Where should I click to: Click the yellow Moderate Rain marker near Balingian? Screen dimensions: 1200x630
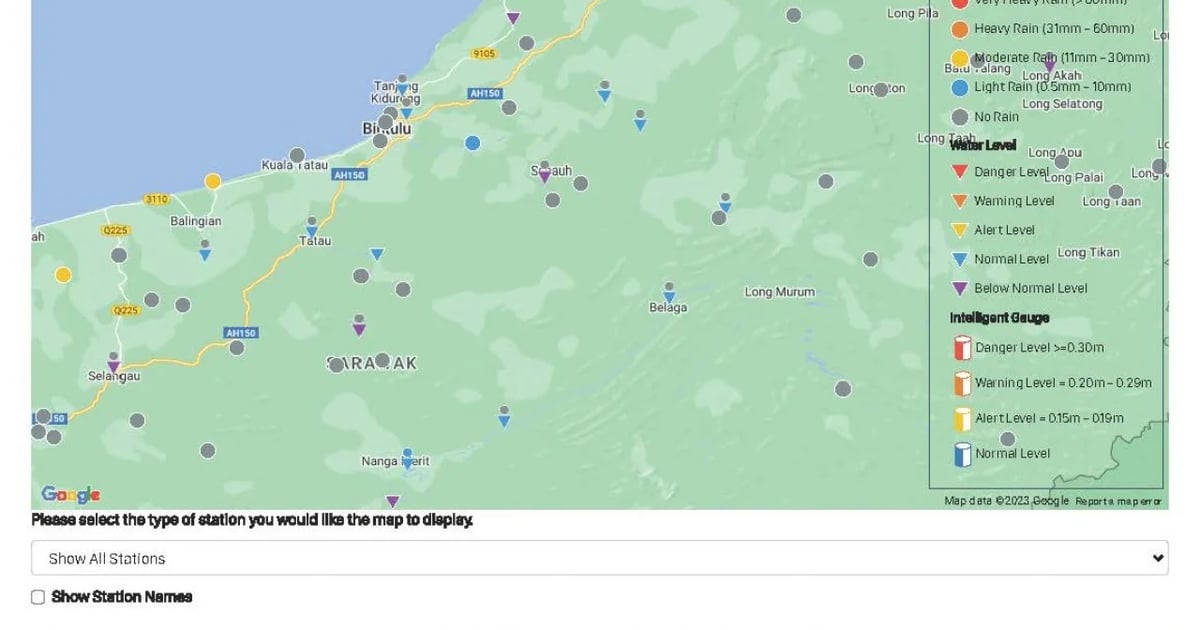[213, 181]
